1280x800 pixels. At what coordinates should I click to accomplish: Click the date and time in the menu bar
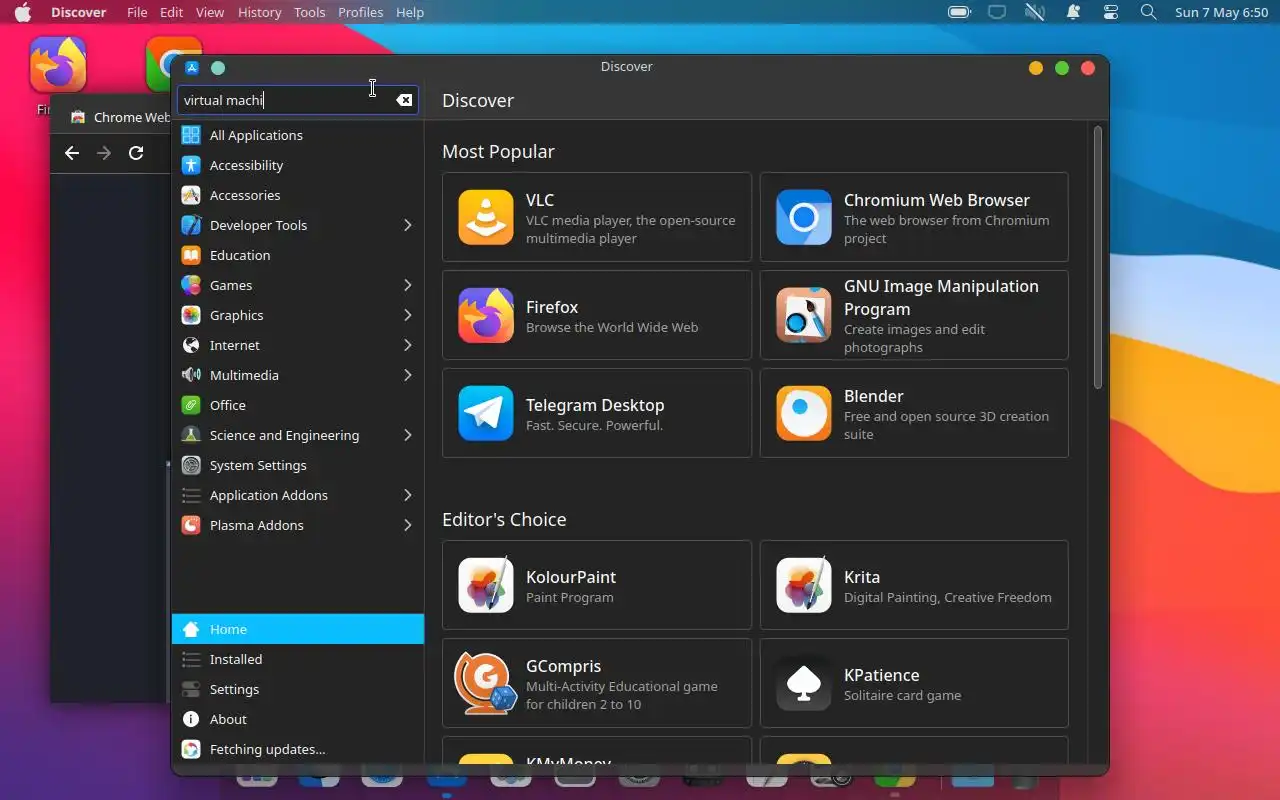click(x=1221, y=12)
